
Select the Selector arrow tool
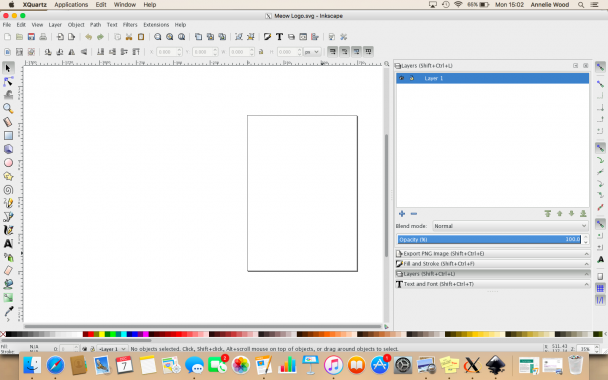[8, 68]
